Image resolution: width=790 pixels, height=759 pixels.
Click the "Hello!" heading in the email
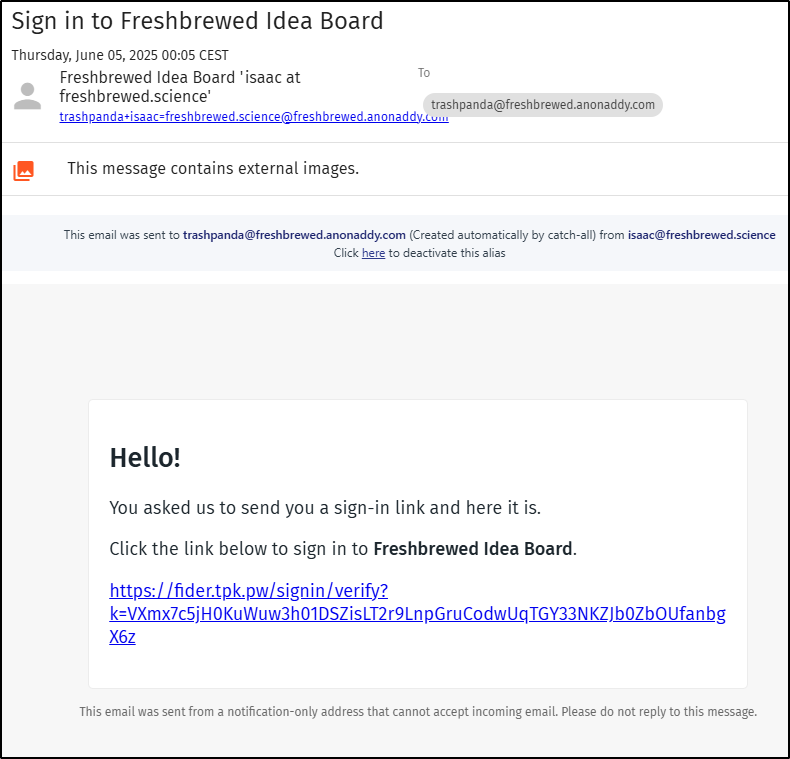pyautogui.click(x=145, y=458)
